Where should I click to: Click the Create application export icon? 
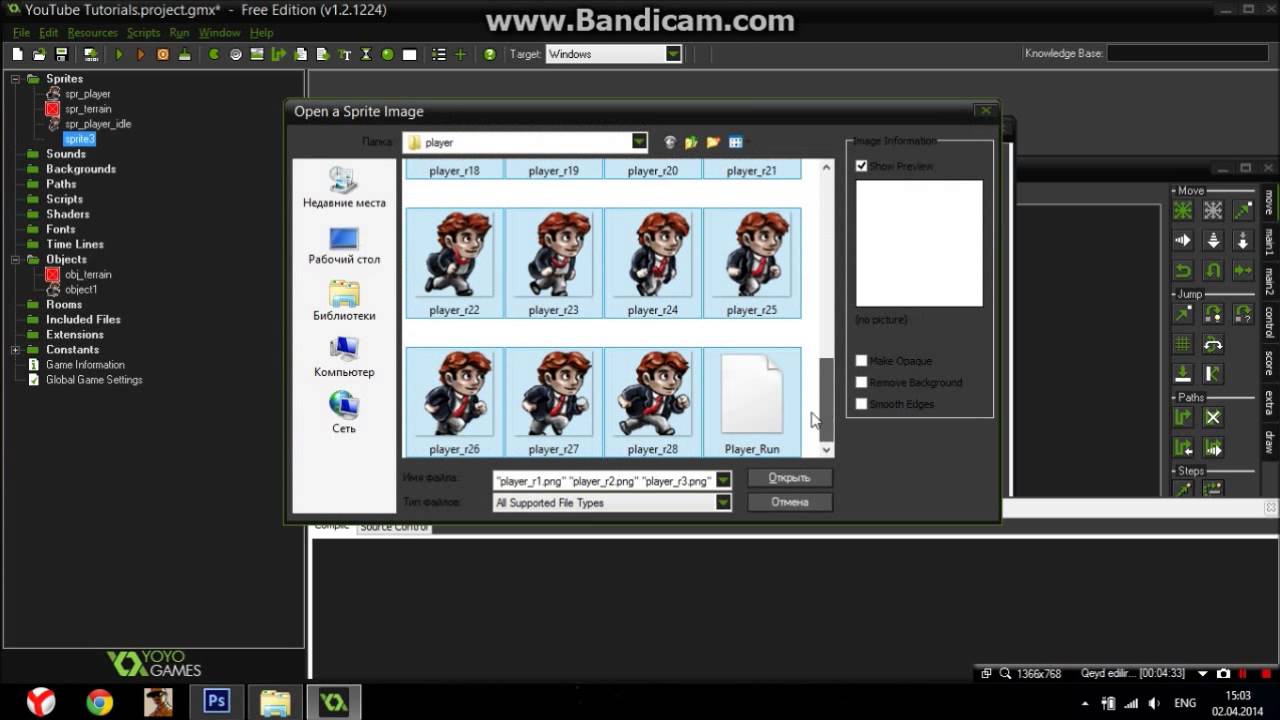pos(91,55)
